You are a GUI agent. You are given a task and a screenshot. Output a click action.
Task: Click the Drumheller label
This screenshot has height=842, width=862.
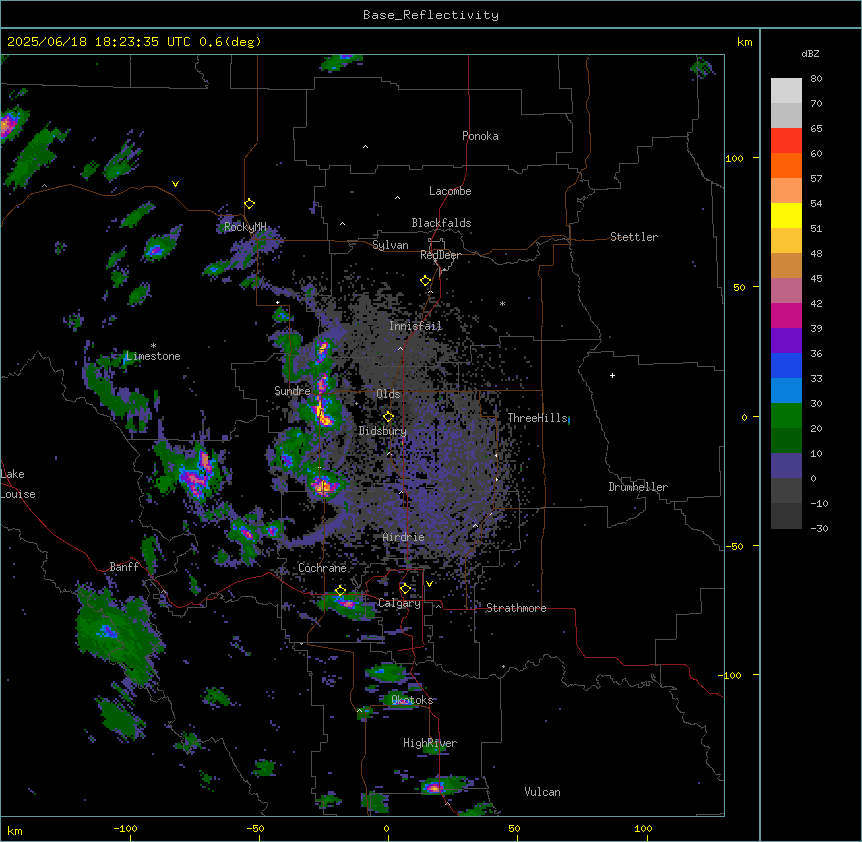(638, 487)
